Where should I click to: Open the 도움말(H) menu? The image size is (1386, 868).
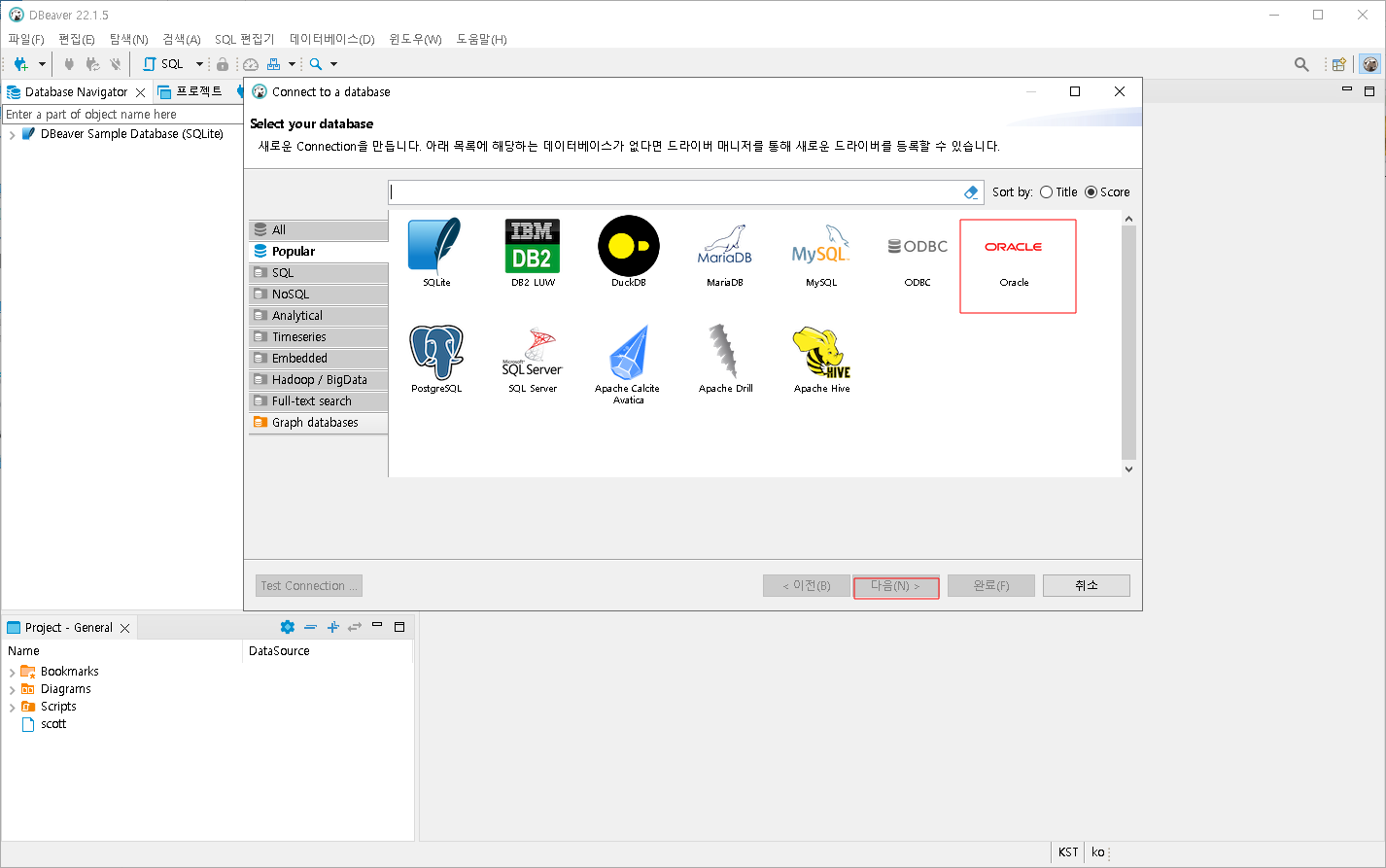tap(481, 39)
